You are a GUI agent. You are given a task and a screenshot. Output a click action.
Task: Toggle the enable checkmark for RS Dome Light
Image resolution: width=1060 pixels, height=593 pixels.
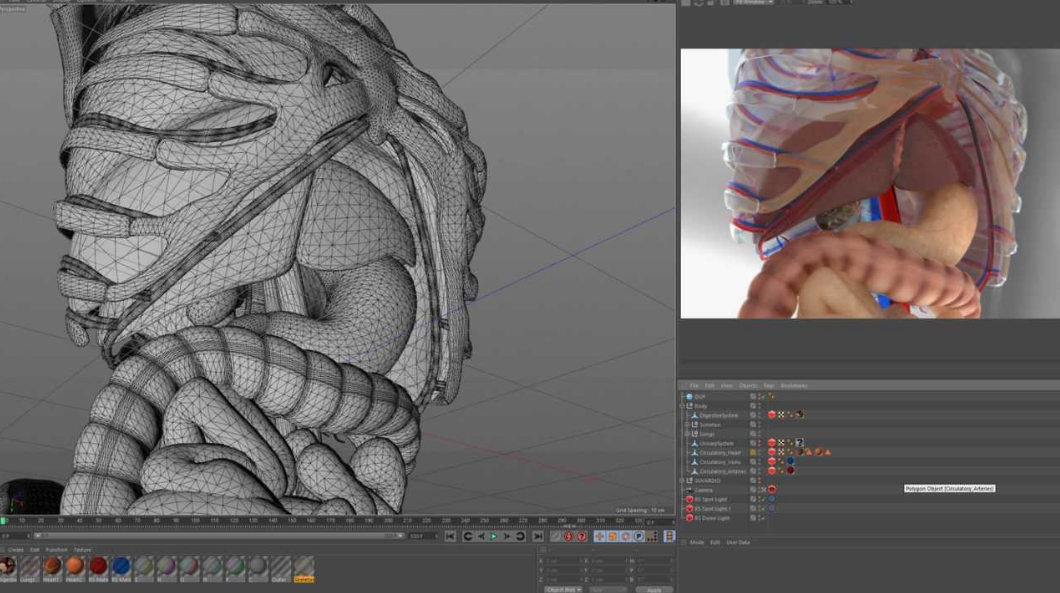point(761,518)
